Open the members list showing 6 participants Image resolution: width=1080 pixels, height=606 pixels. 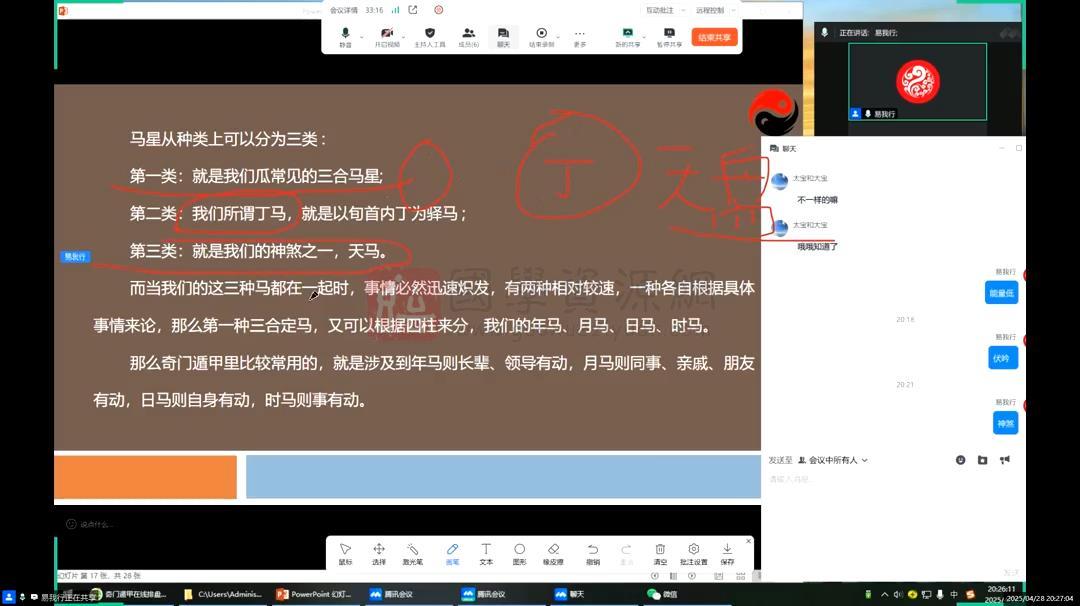(467, 36)
